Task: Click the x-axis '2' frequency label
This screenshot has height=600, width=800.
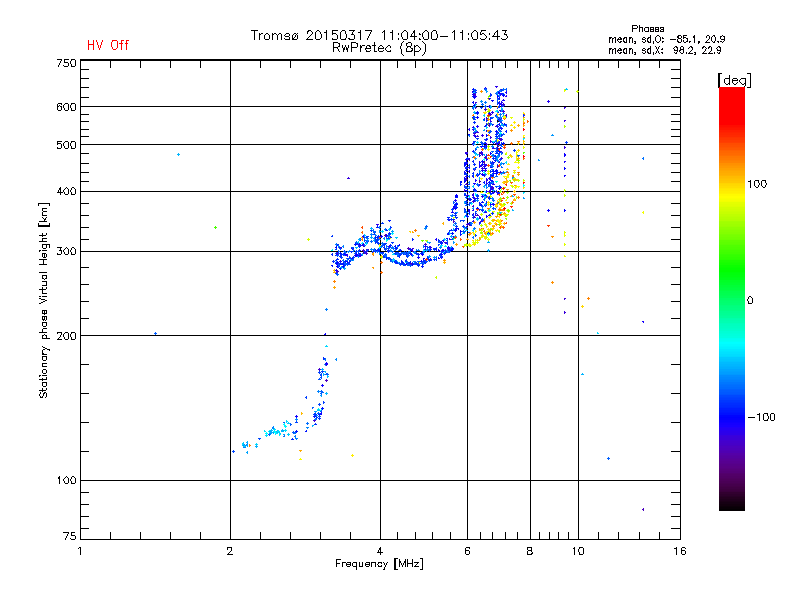Action: pos(230,551)
